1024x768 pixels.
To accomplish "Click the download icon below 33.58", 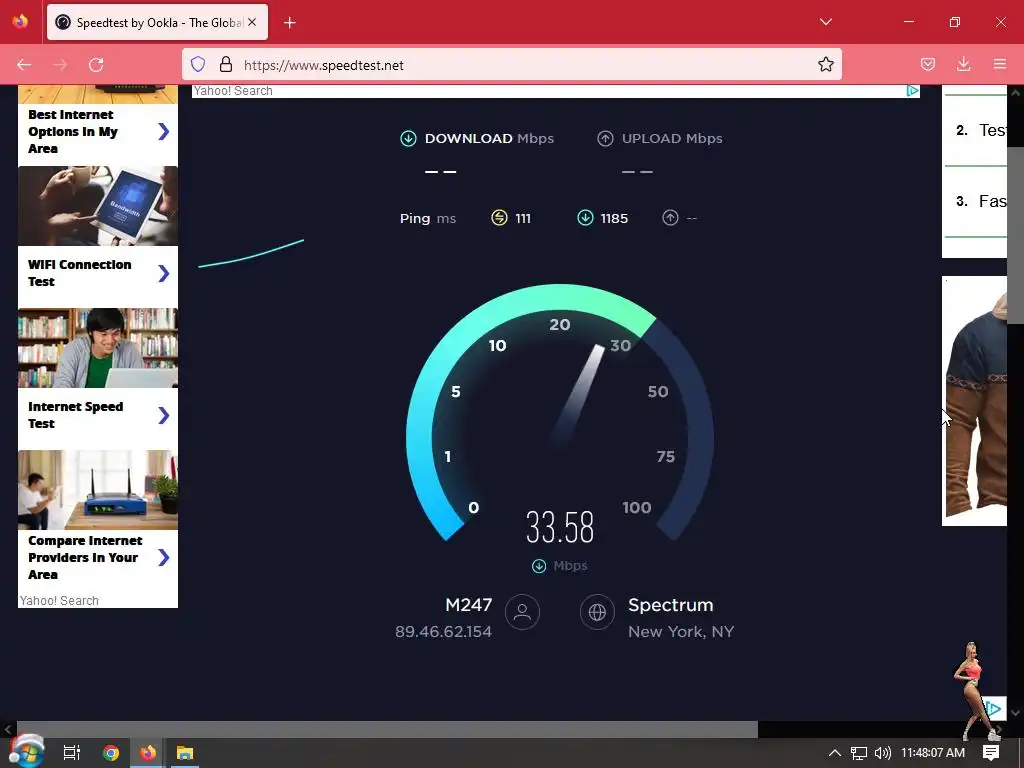I will pyautogui.click(x=539, y=566).
